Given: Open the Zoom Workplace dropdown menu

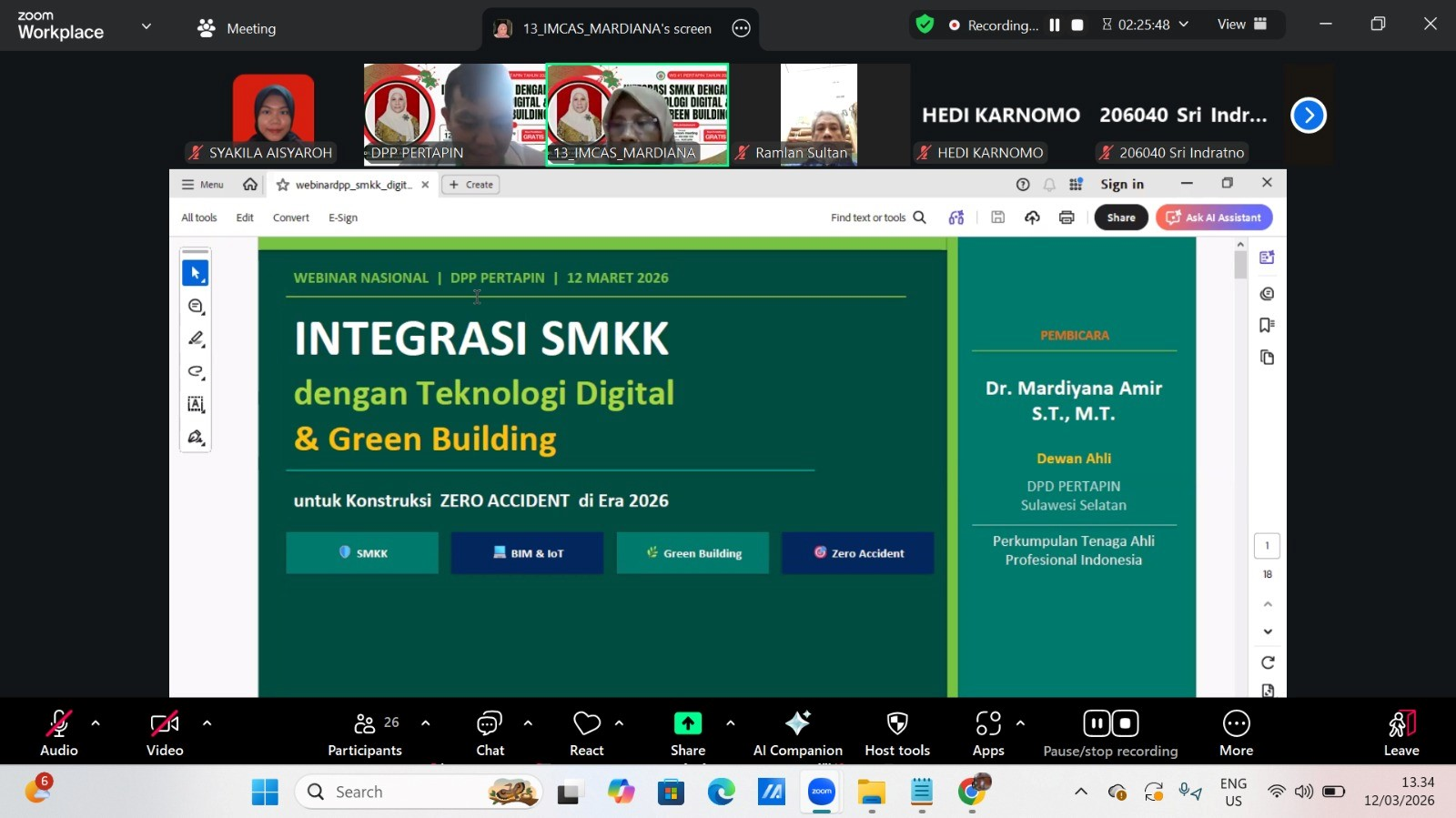Looking at the screenshot, I should coord(147,26).
